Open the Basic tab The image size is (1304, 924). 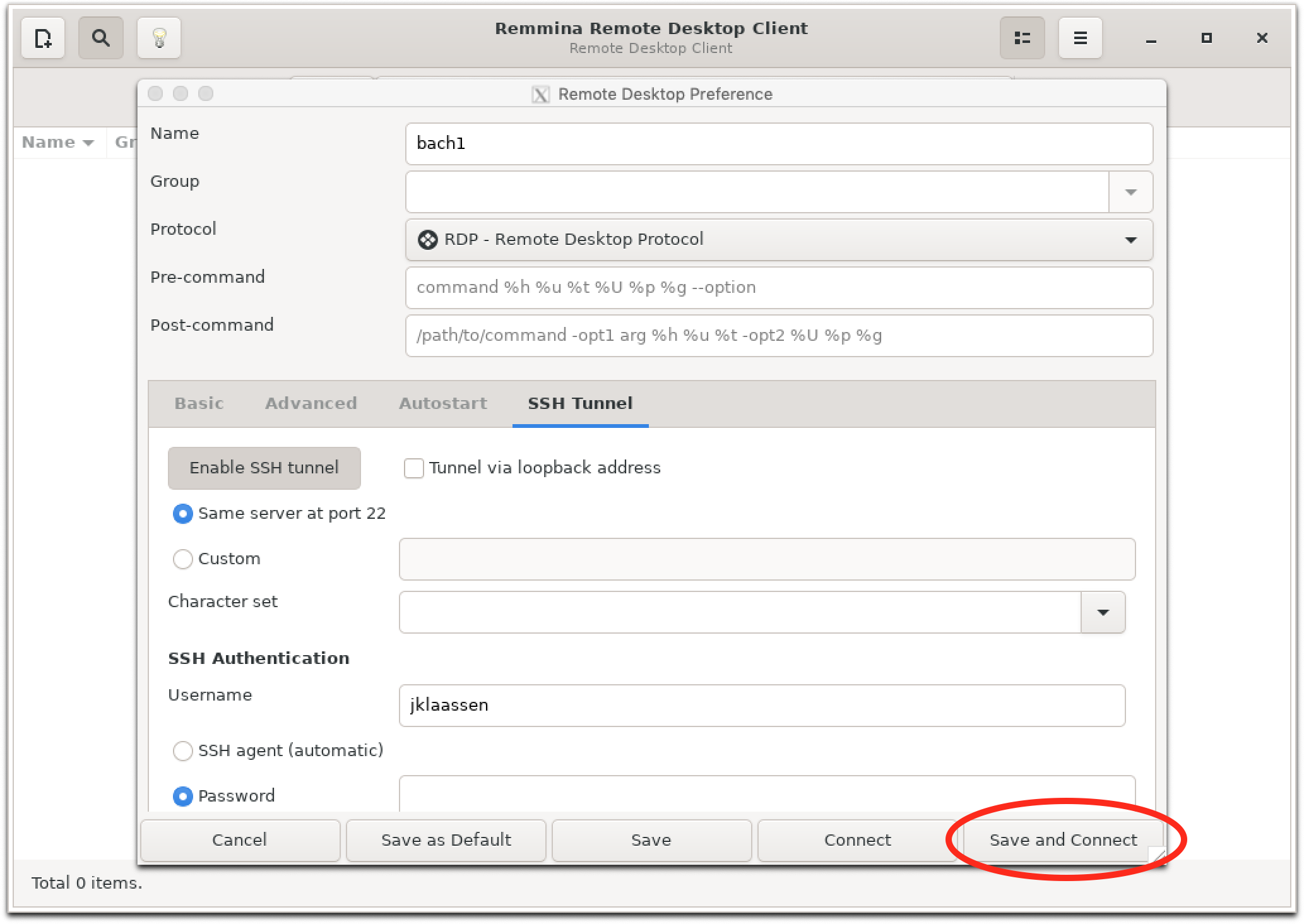pyautogui.click(x=199, y=403)
